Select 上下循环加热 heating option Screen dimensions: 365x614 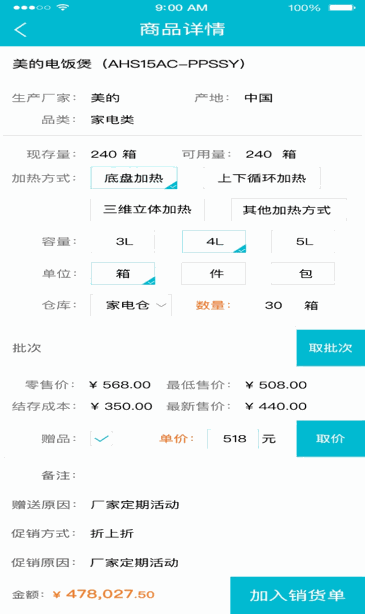262,178
